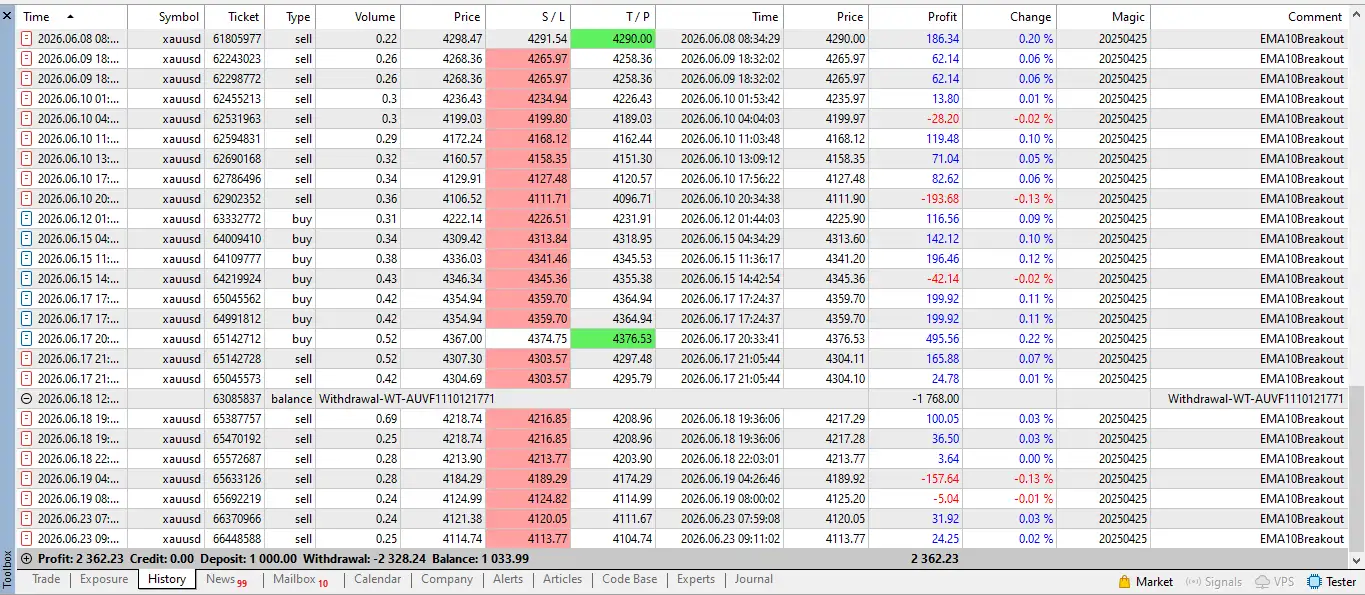This screenshot has height=595, width=1365.
Task: Select the History tab
Action: click(166, 579)
